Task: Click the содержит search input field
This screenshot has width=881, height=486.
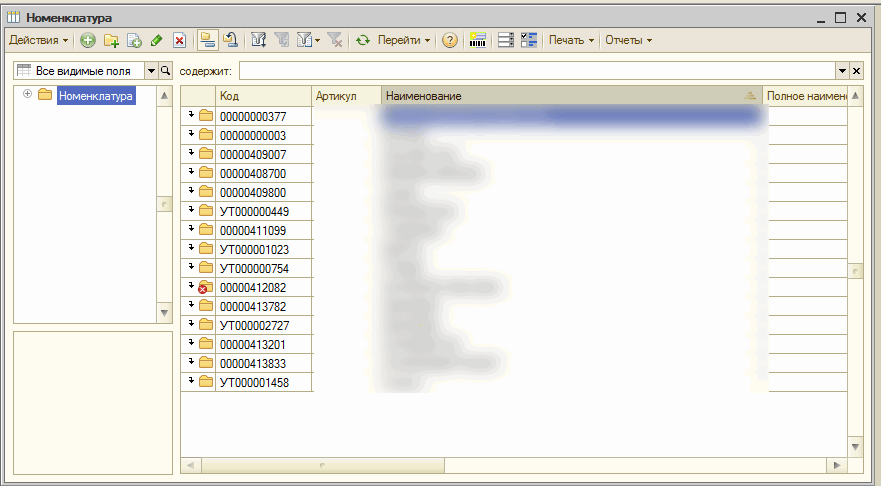Action: tap(535, 71)
